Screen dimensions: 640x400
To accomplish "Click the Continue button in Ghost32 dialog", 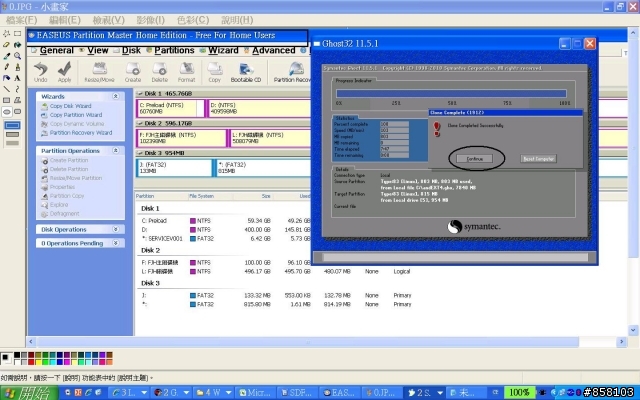I will [475, 159].
